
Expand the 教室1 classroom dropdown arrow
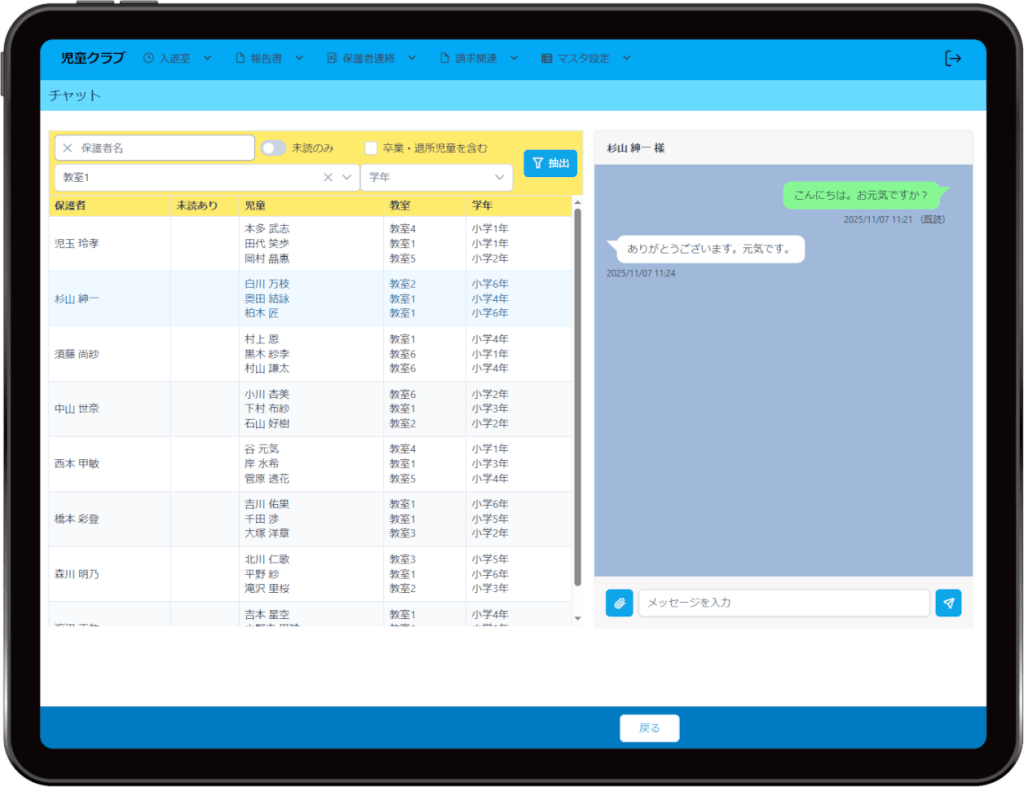click(x=347, y=177)
